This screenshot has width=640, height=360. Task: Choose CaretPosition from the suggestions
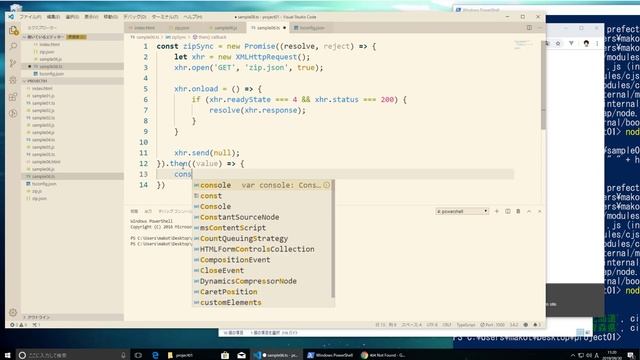pyautogui.click(x=263, y=292)
